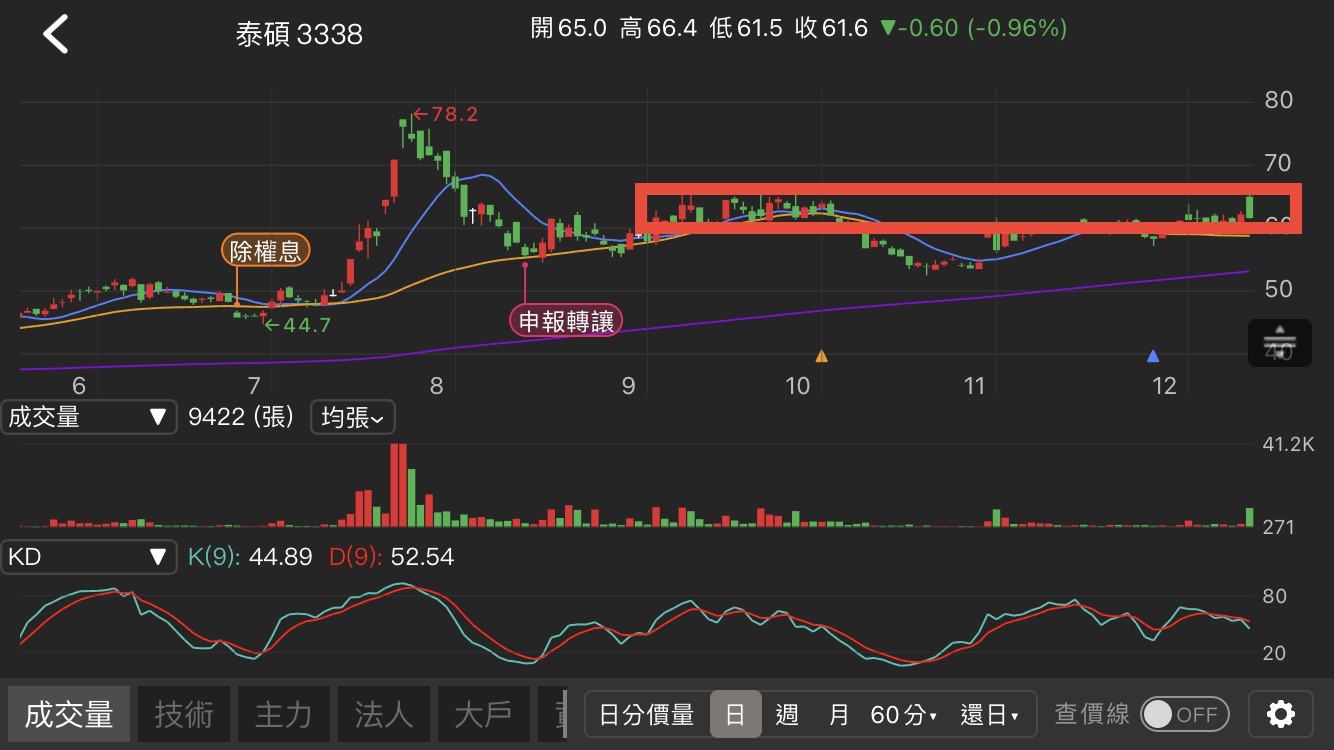The height and width of the screenshot is (750, 1334).
Task: Tap the K(9): 44.89 readout
Action: (x=250, y=557)
